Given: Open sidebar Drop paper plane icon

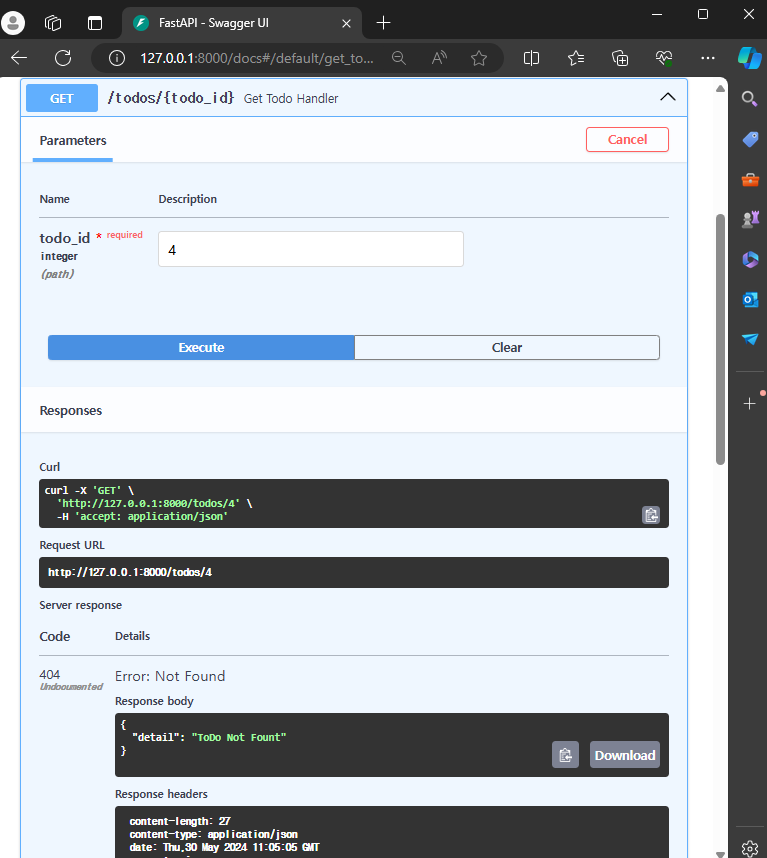Looking at the screenshot, I should 750,339.
